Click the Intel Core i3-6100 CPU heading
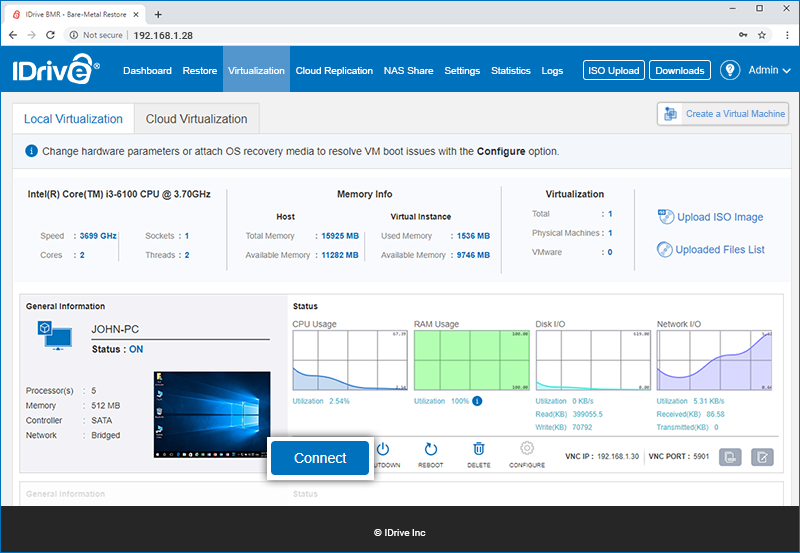800x553 pixels. click(119, 194)
